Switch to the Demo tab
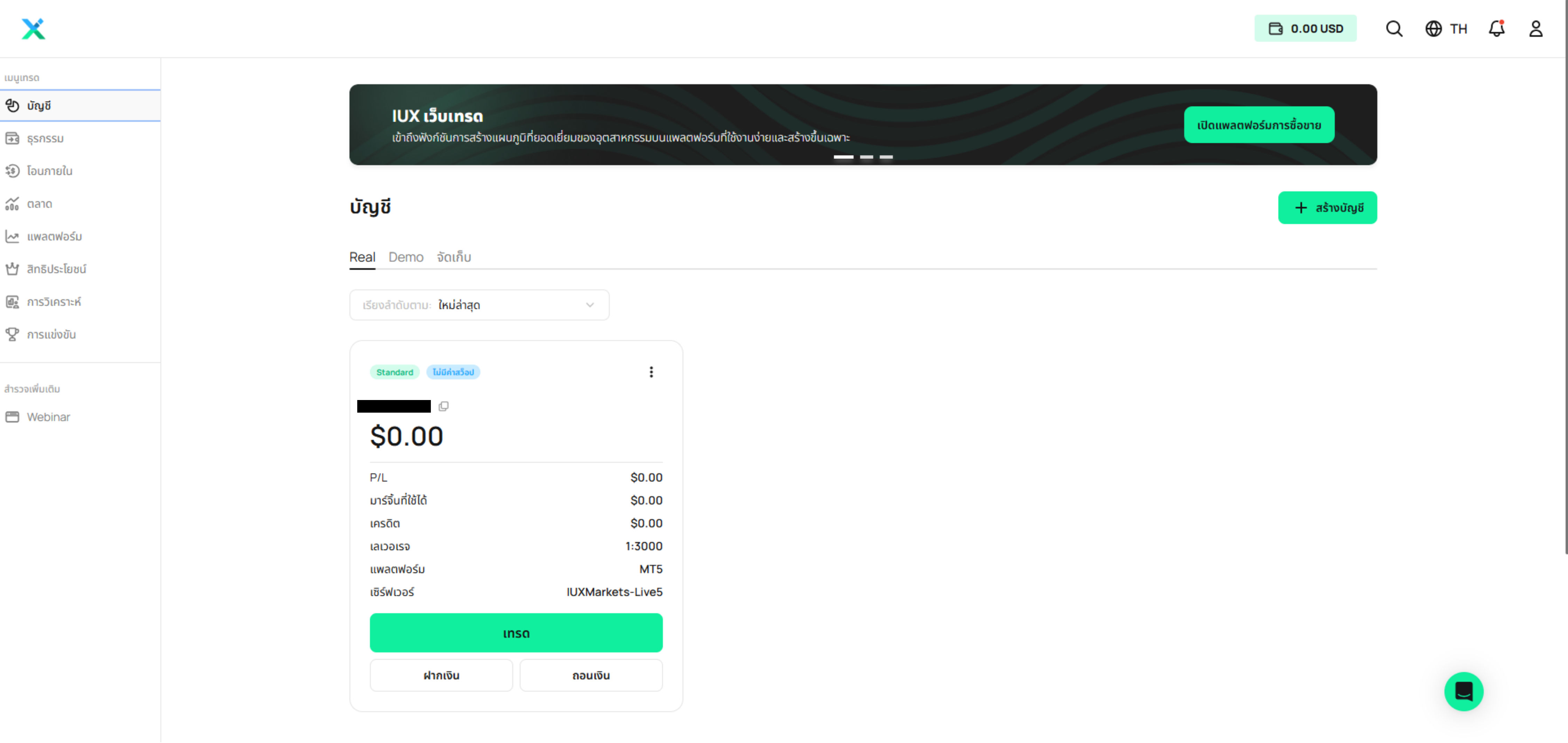 coord(405,257)
